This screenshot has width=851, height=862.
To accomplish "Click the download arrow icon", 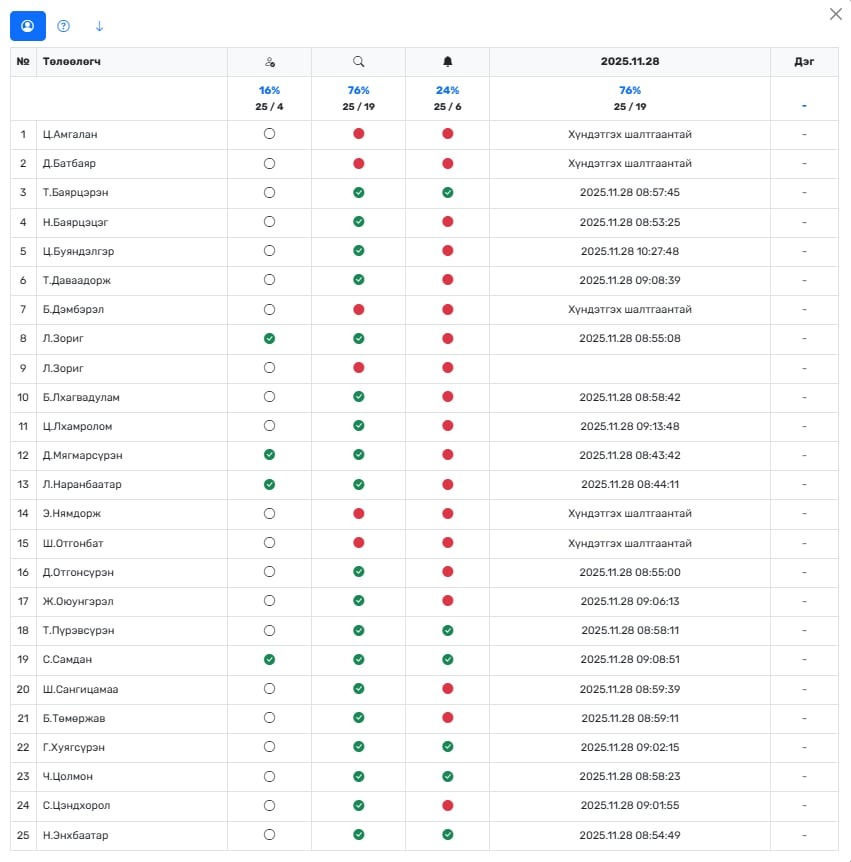I will [99, 26].
